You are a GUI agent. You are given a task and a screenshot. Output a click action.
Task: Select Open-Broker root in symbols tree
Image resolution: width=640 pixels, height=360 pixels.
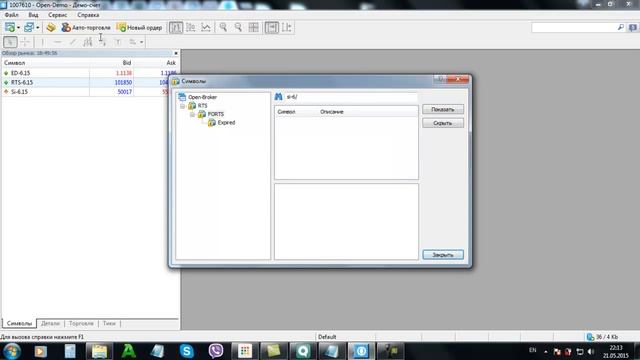click(x=202, y=97)
